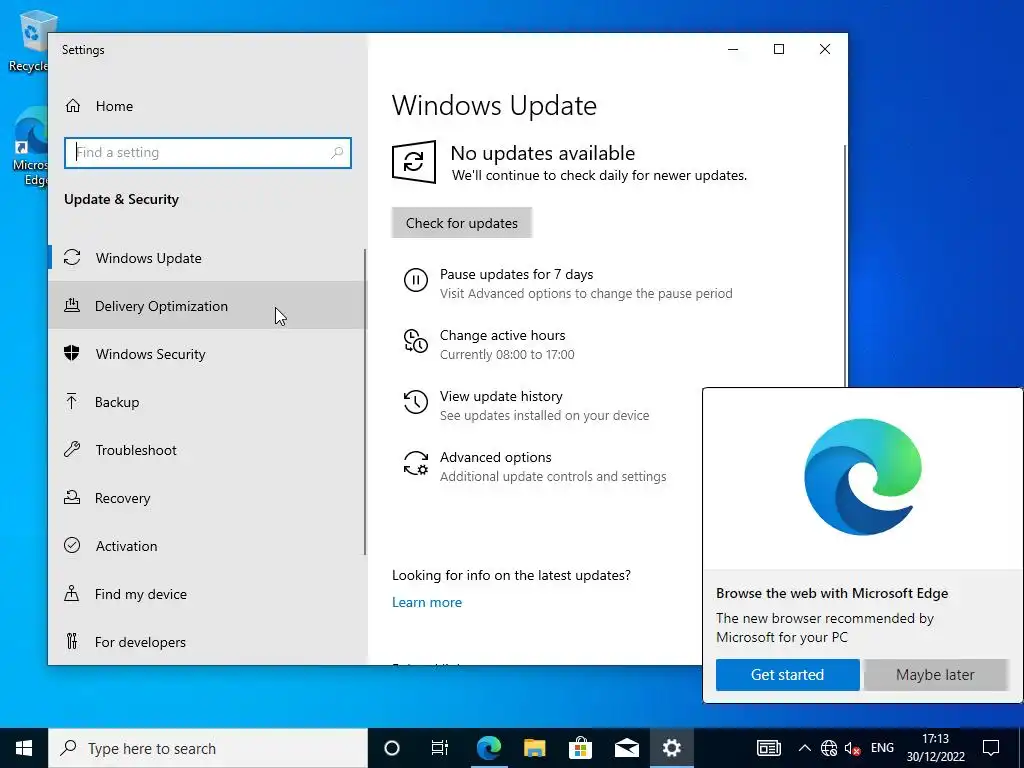Click the No updates available heading
The image size is (1024, 768).
point(543,153)
